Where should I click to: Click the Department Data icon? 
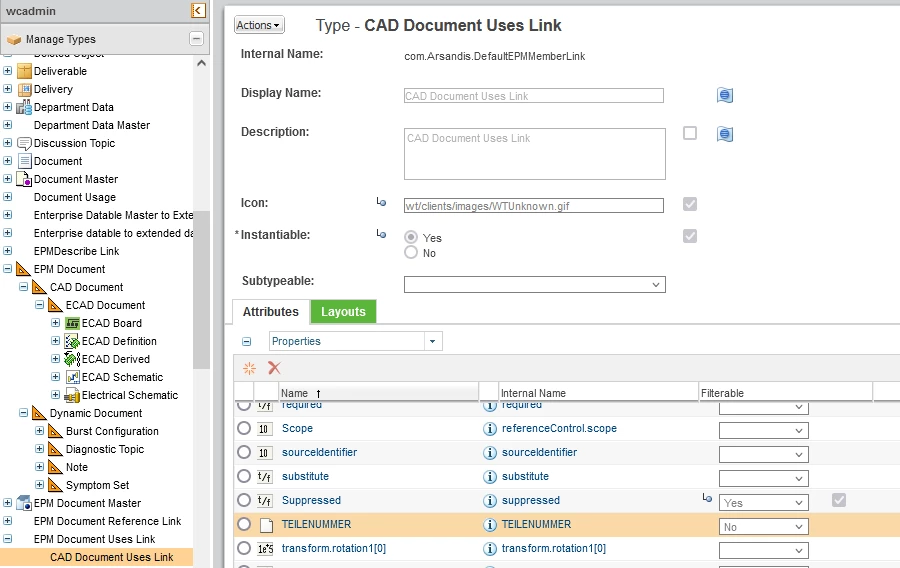click(x=24, y=107)
